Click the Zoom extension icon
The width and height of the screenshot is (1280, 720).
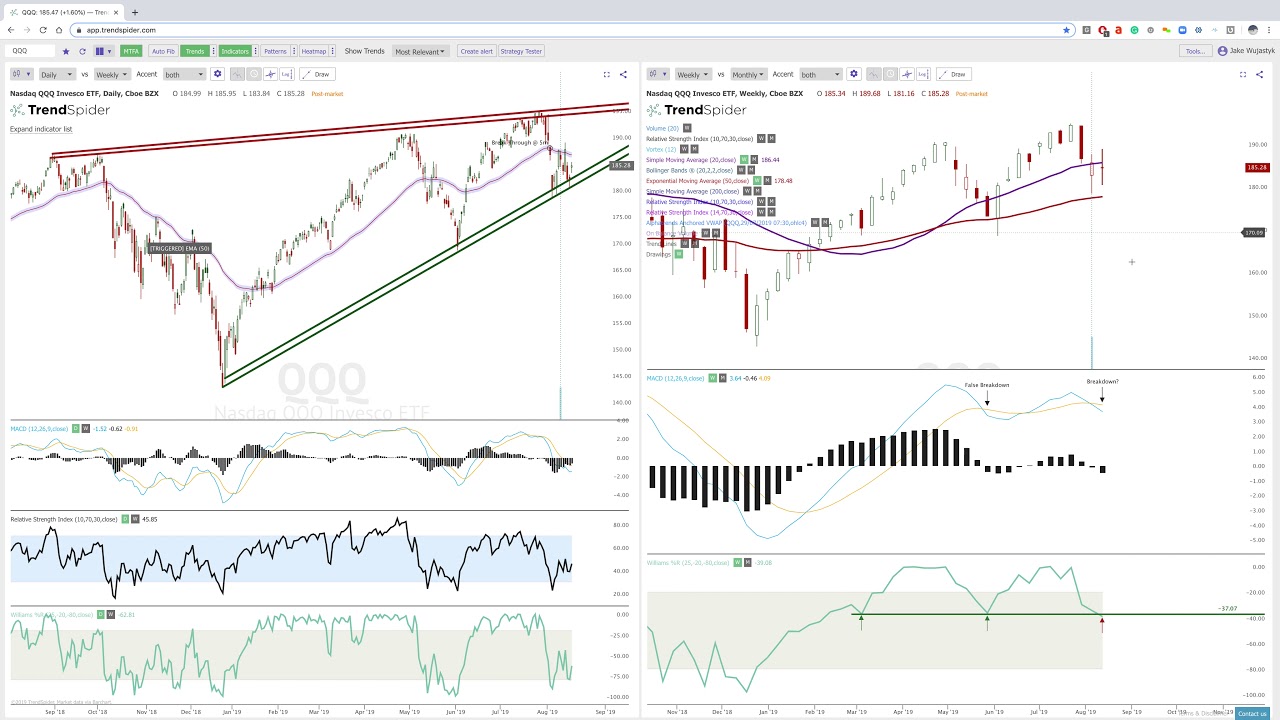point(1182,30)
